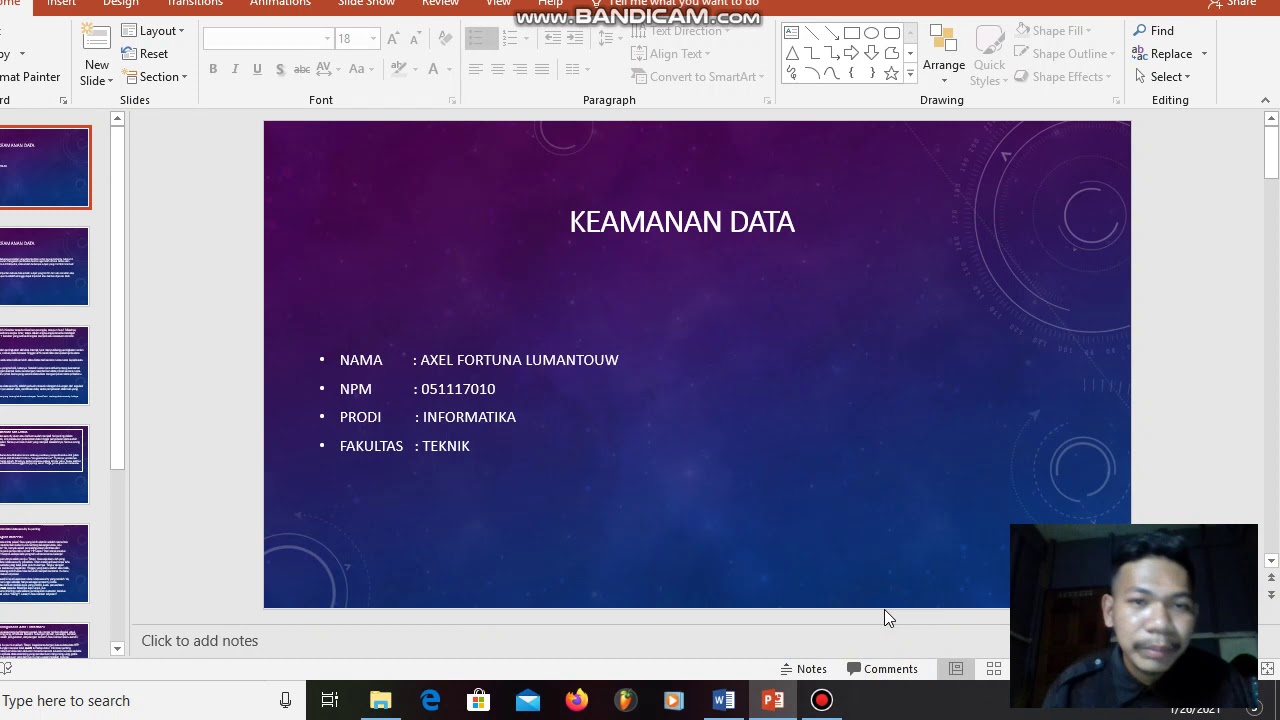Viewport: 1280px width, 720px height.
Task: Switch to the Animations tab
Action: point(280,4)
